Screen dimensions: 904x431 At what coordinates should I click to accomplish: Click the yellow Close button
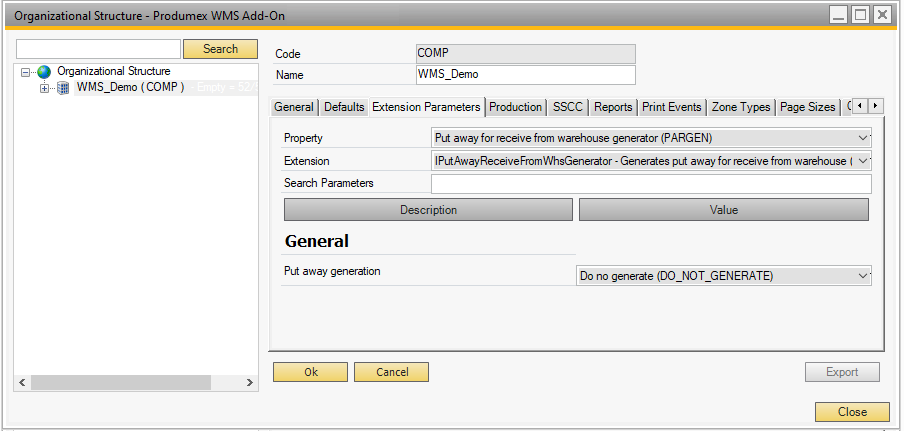coord(852,412)
